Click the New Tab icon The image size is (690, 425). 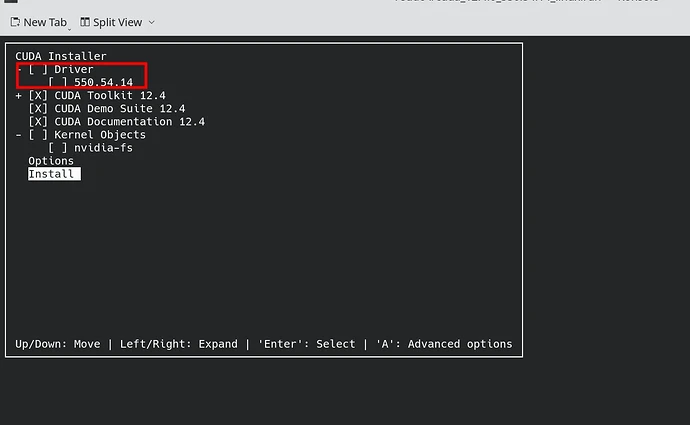(x=15, y=22)
